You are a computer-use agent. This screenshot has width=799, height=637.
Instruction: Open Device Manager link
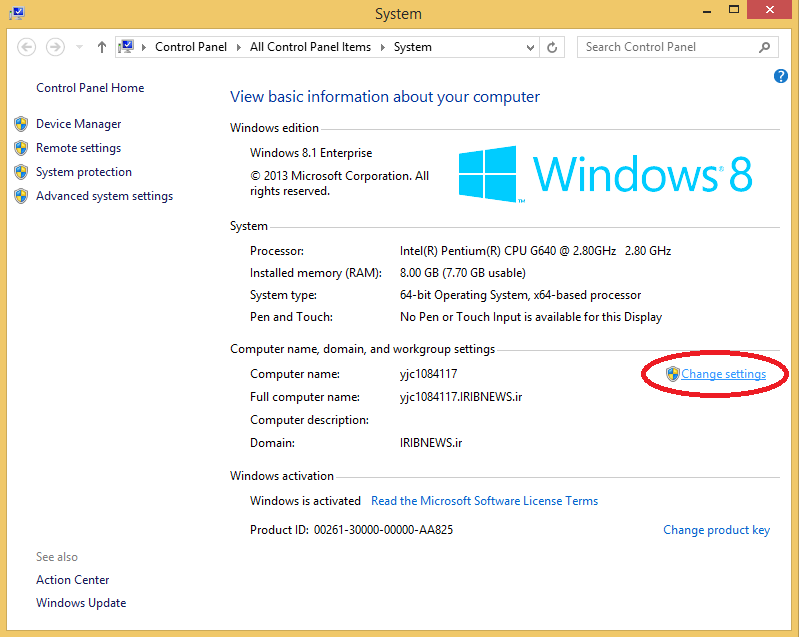pos(78,124)
